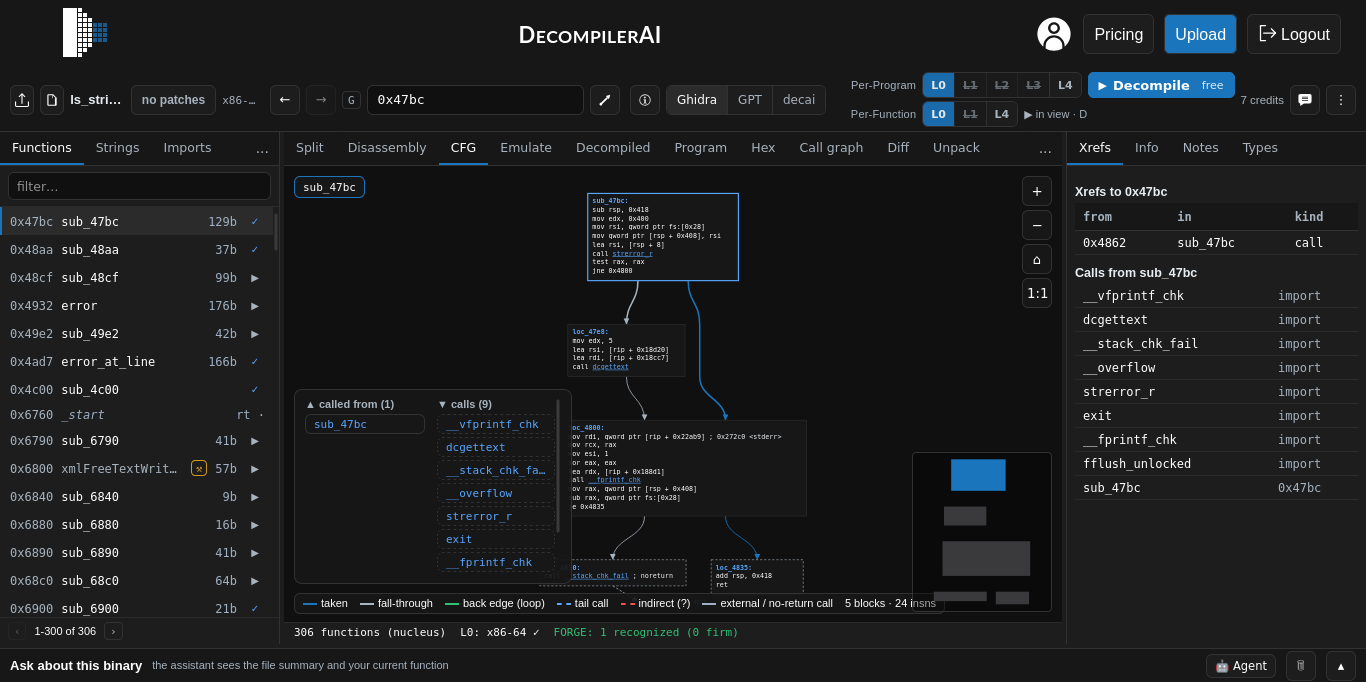
Task: Click the functions list scrollbar thumb
Action: [276, 231]
